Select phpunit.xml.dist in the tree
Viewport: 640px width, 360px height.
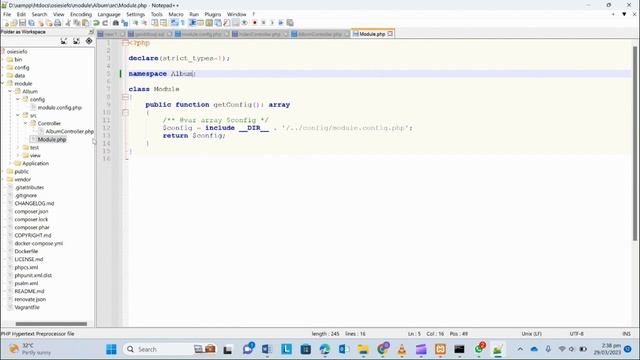[x=33, y=276]
